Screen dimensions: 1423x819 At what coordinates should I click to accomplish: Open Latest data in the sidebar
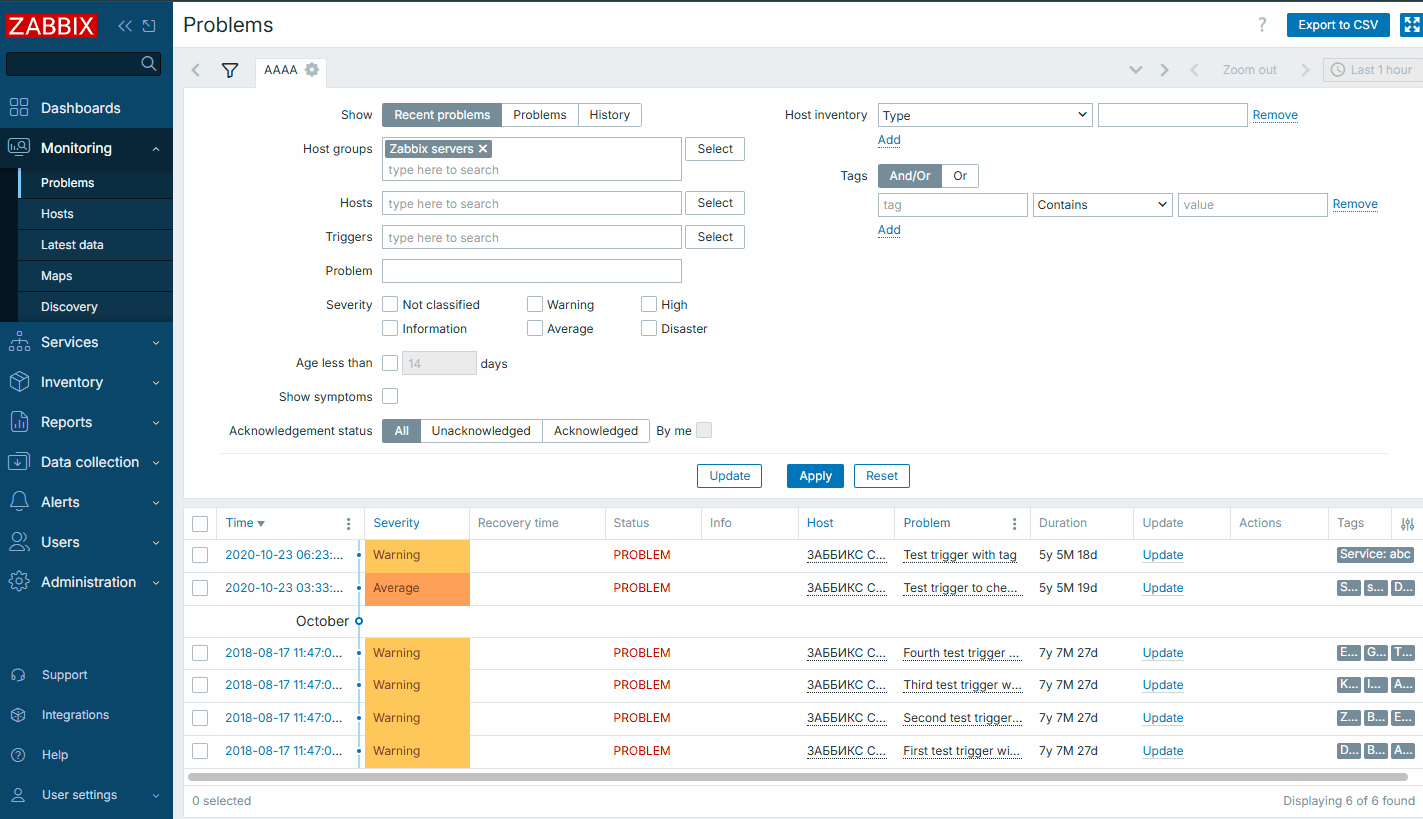[72, 245]
